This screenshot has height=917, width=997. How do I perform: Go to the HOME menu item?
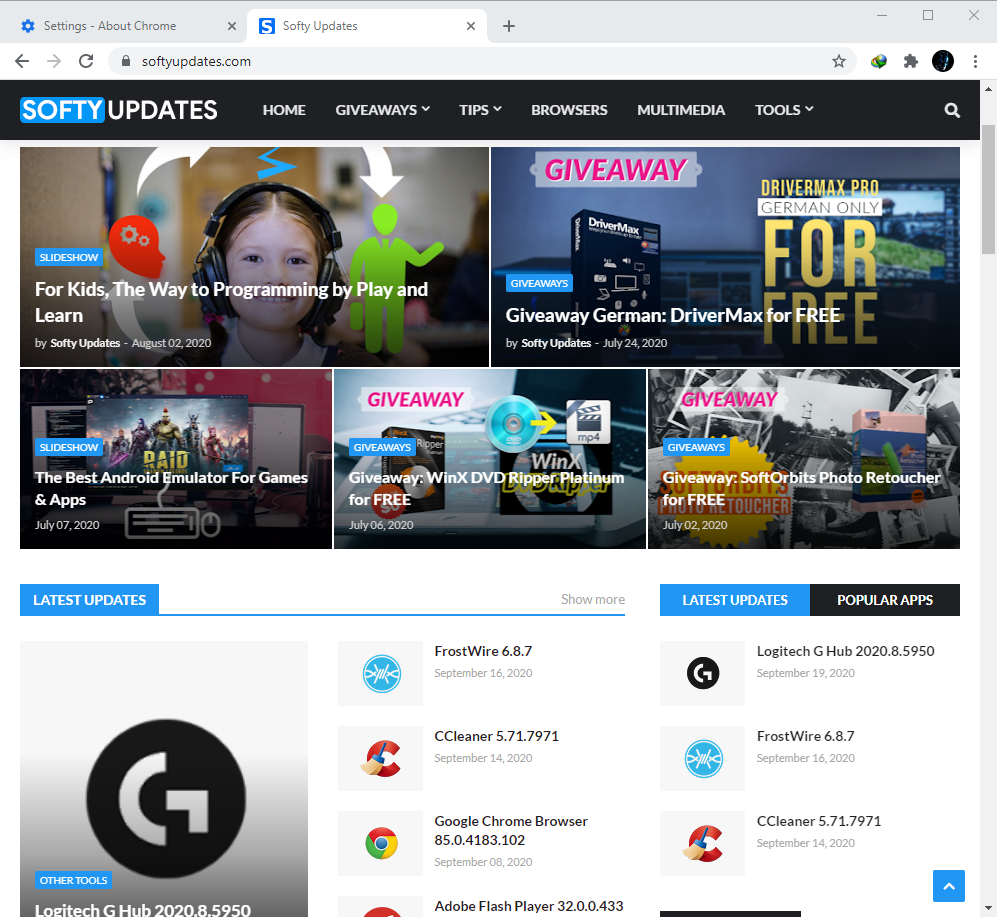tap(284, 110)
